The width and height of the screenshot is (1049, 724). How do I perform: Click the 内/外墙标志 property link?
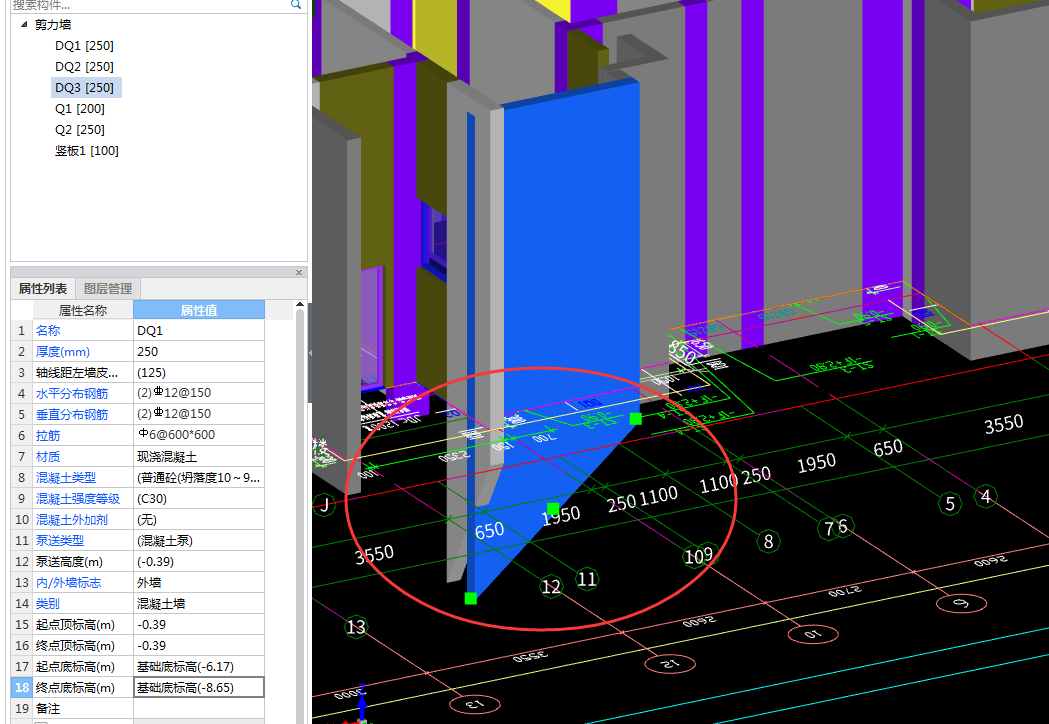pyautogui.click(x=68, y=583)
